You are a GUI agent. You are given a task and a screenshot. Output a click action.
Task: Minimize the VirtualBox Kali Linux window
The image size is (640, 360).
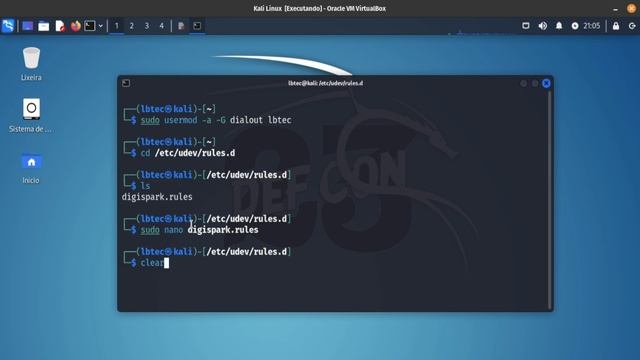click(616, 9)
